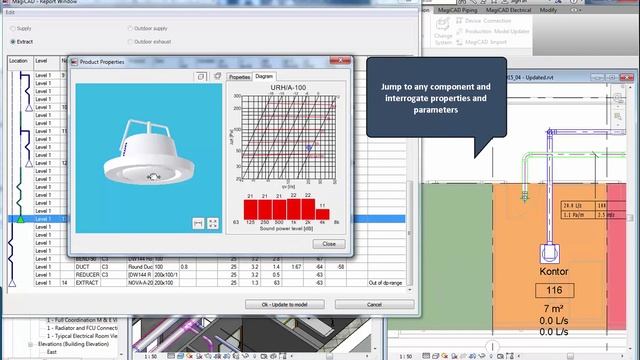This screenshot has width=640, height=360.
Task: Click the 3D pipe model view thumbnail
Action: point(251,335)
